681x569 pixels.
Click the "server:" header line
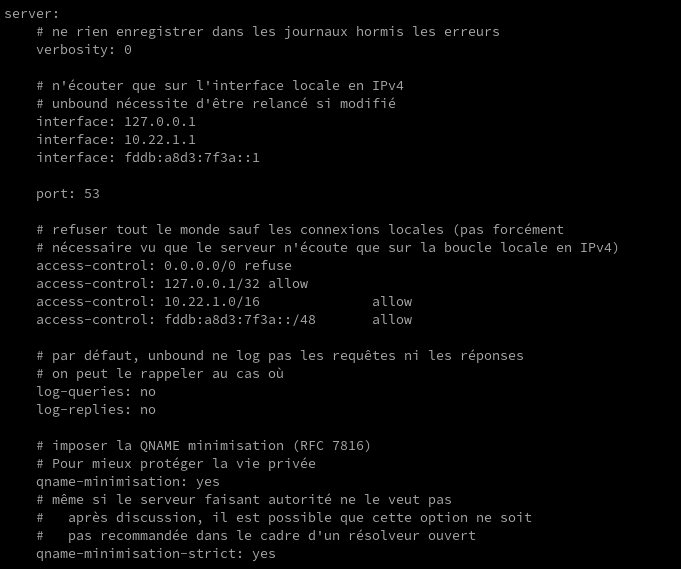tap(31, 13)
